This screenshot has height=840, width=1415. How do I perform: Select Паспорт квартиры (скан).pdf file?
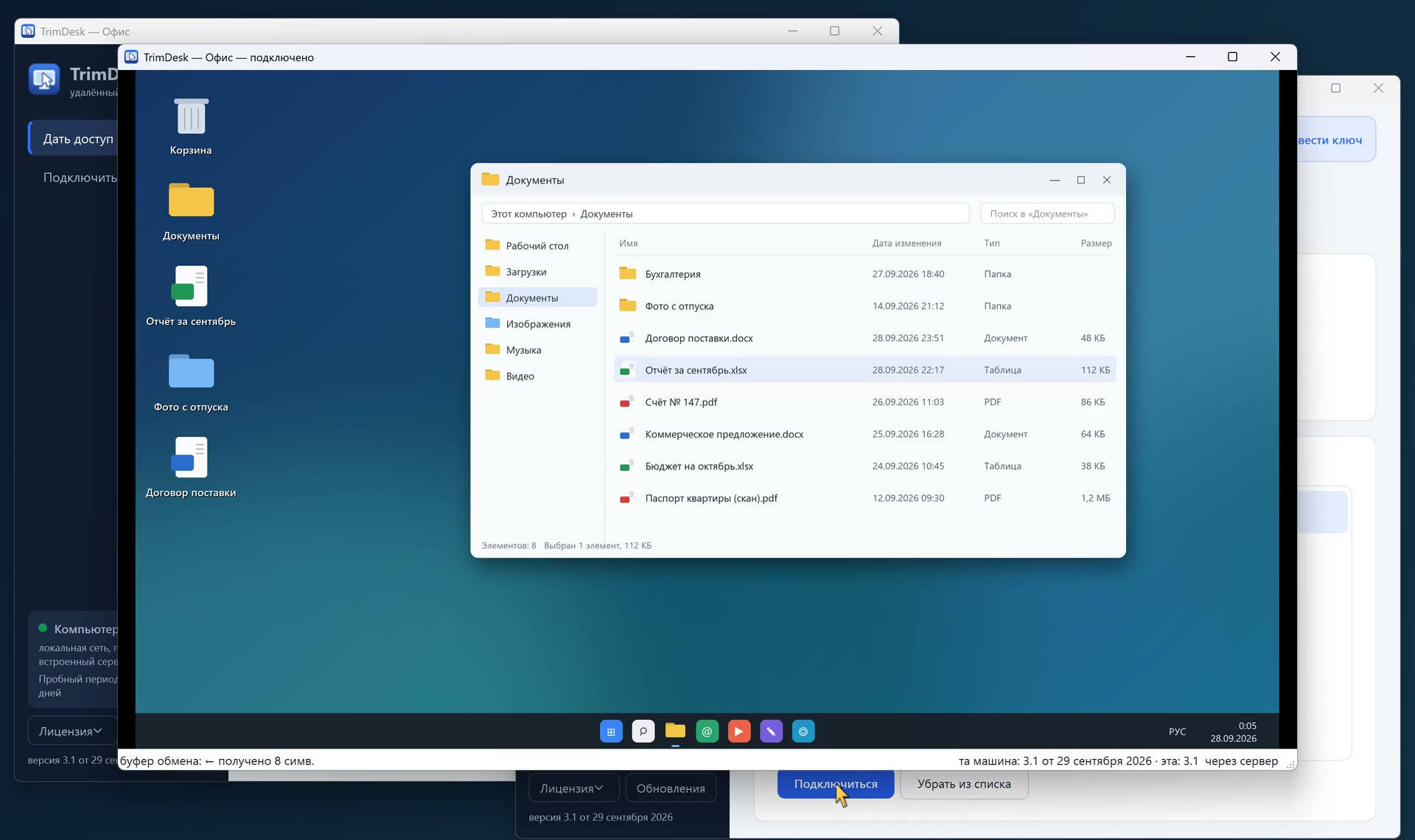click(864, 498)
